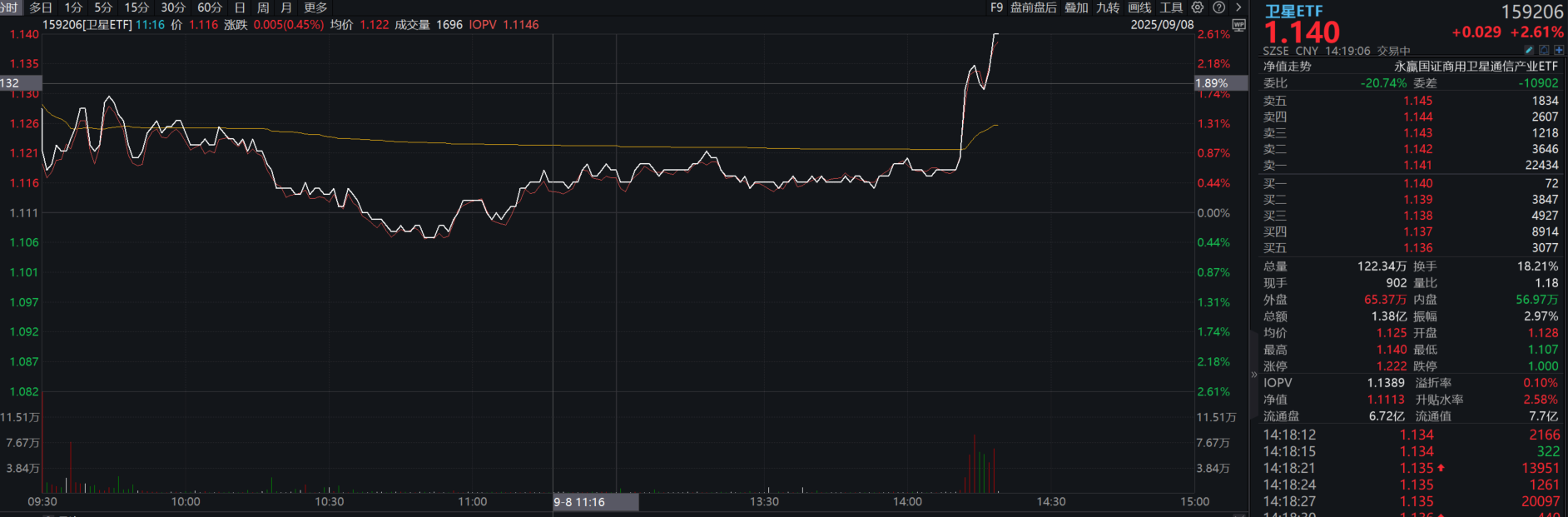Click 净值走势 link in quote panel
The image size is (1568, 517).
(1287, 67)
